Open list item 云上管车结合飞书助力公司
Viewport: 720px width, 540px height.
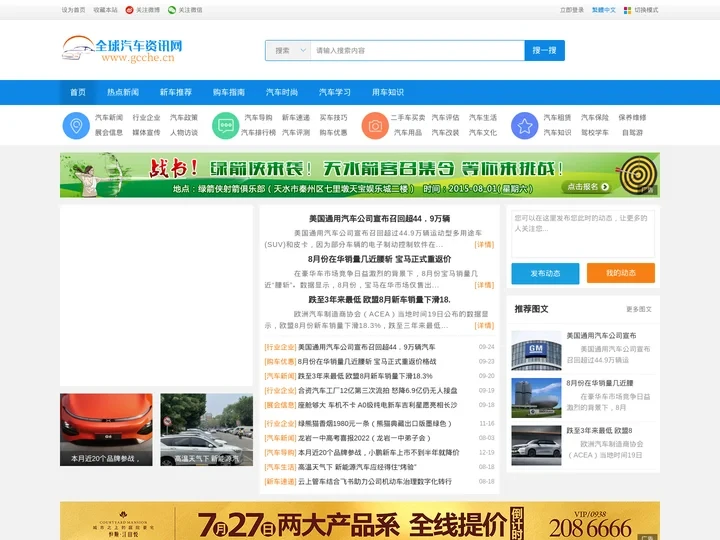[375, 482]
